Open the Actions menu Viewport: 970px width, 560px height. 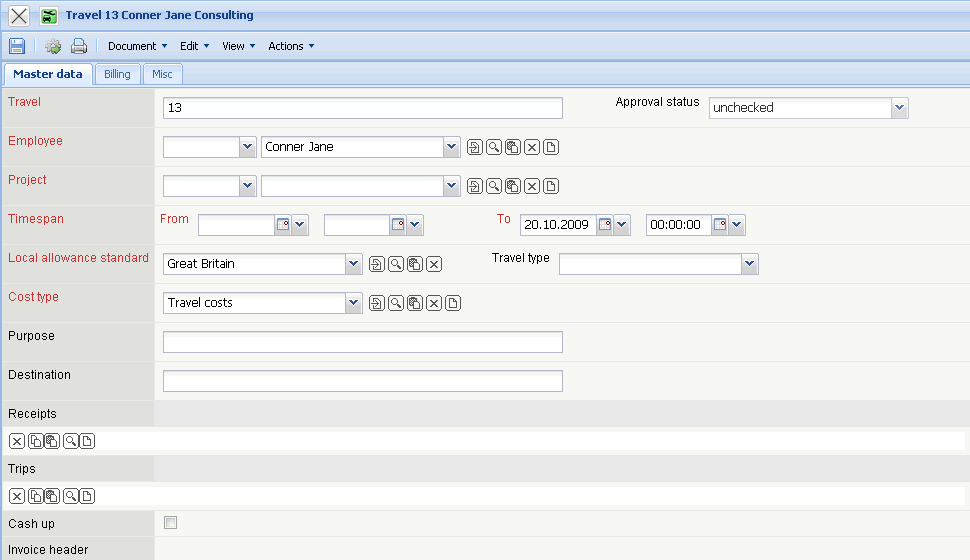point(290,46)
